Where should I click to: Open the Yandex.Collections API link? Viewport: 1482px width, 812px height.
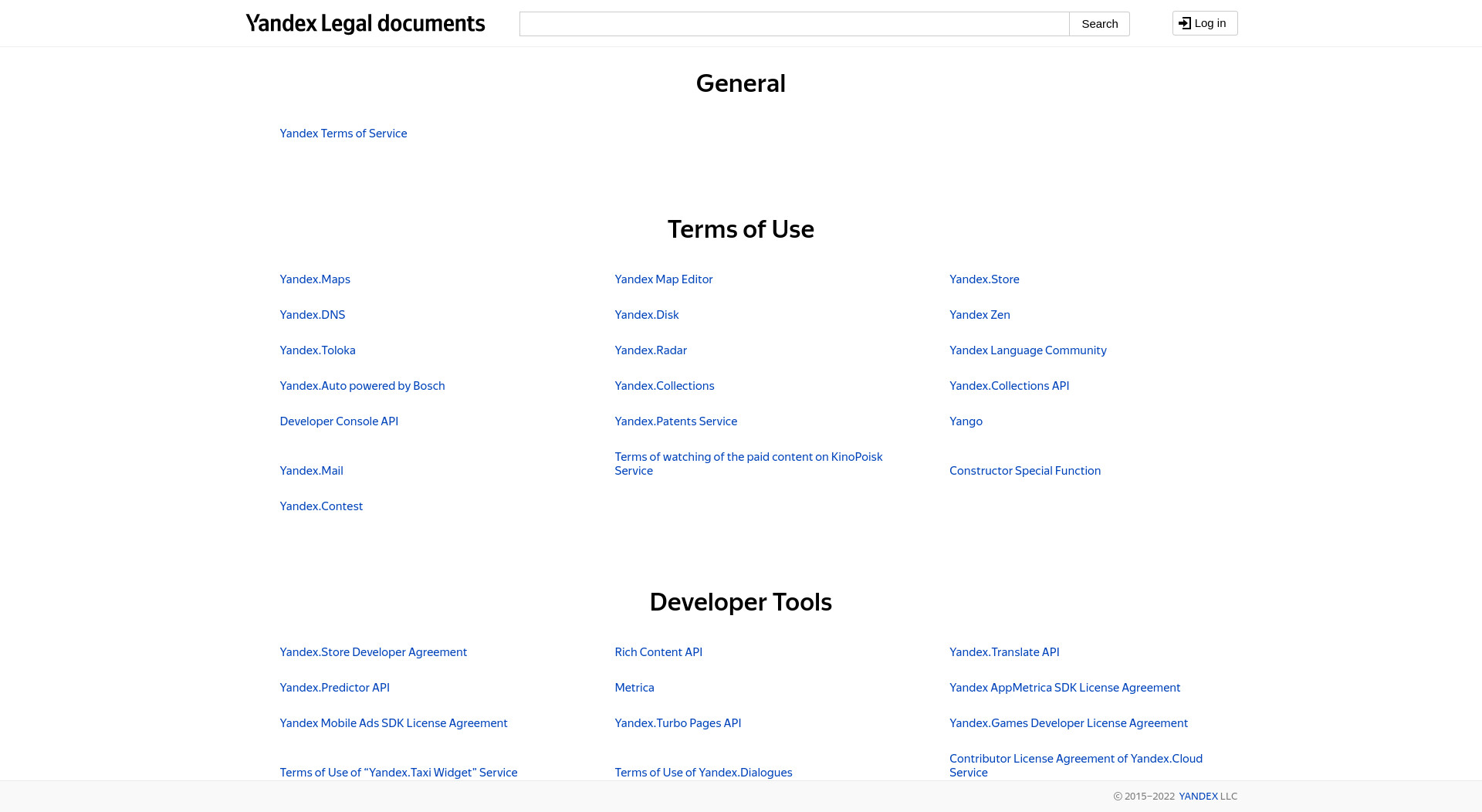[x=1009, y=386]
